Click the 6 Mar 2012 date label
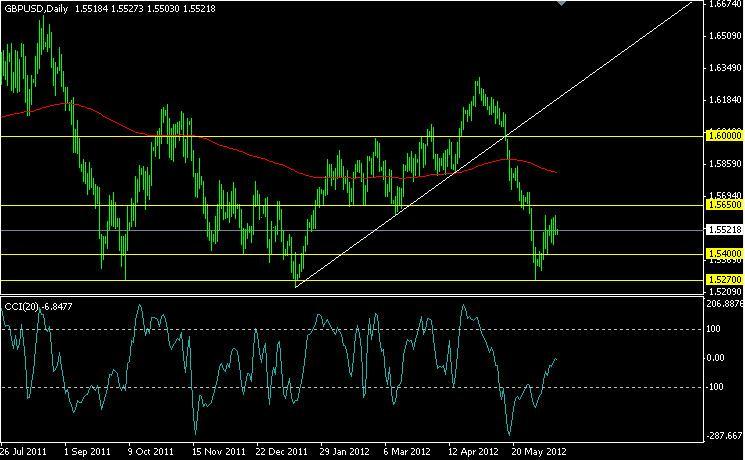 click(x=407, y=451)
